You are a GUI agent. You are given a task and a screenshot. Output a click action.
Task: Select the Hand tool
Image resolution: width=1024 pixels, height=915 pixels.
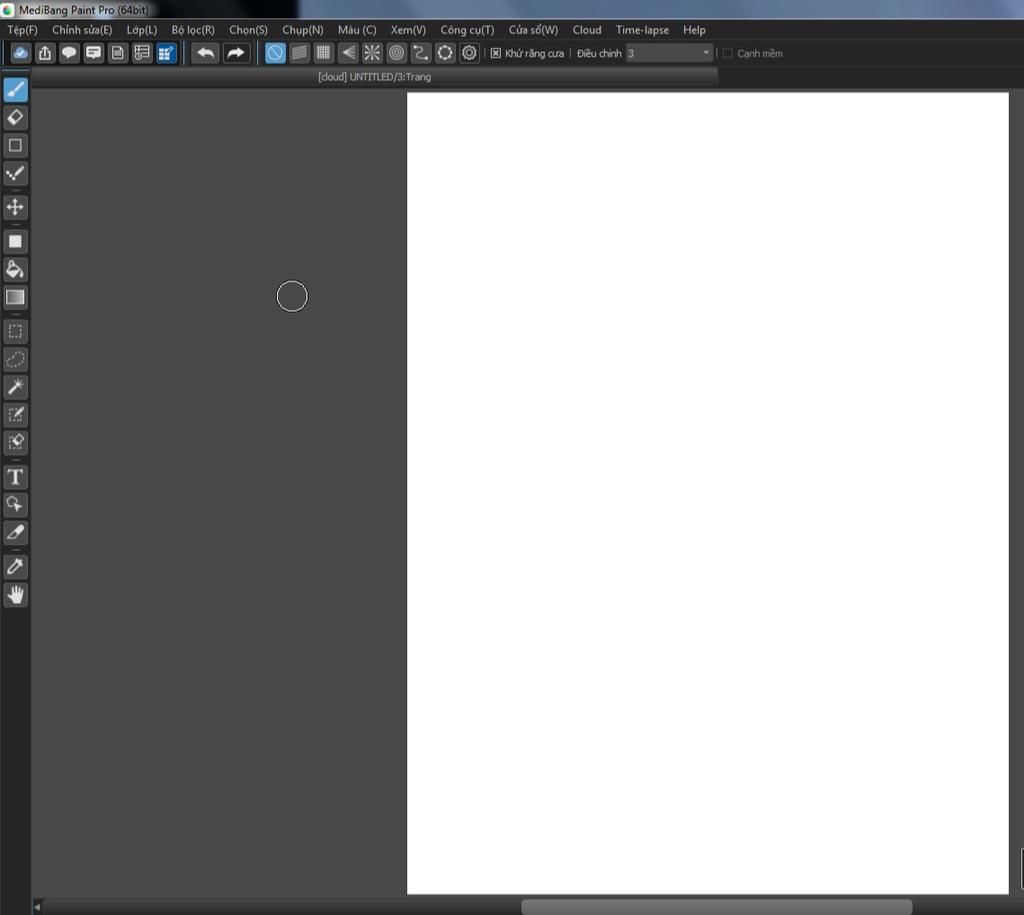16,594
